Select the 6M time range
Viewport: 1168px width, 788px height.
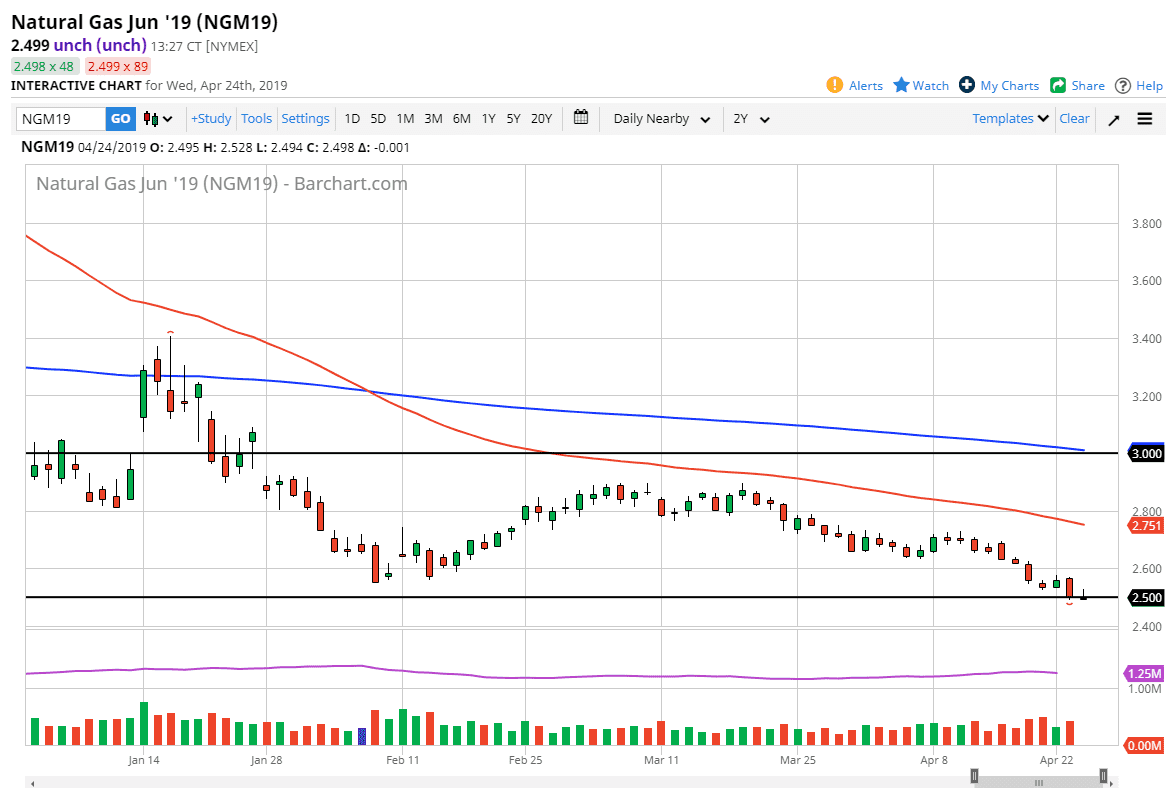click(x=461, y=119)
